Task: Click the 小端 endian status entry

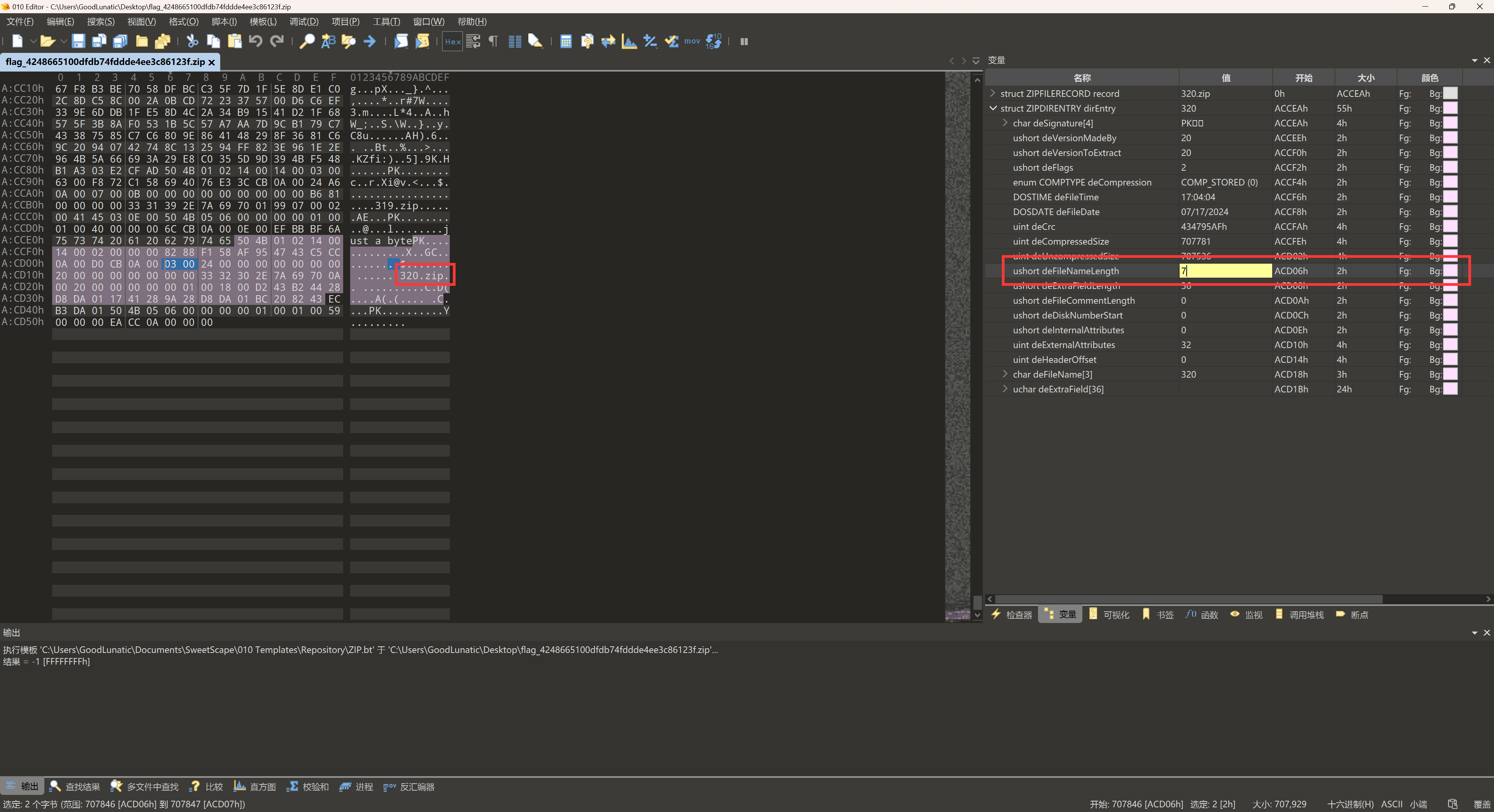Action: pos(1419,804)
